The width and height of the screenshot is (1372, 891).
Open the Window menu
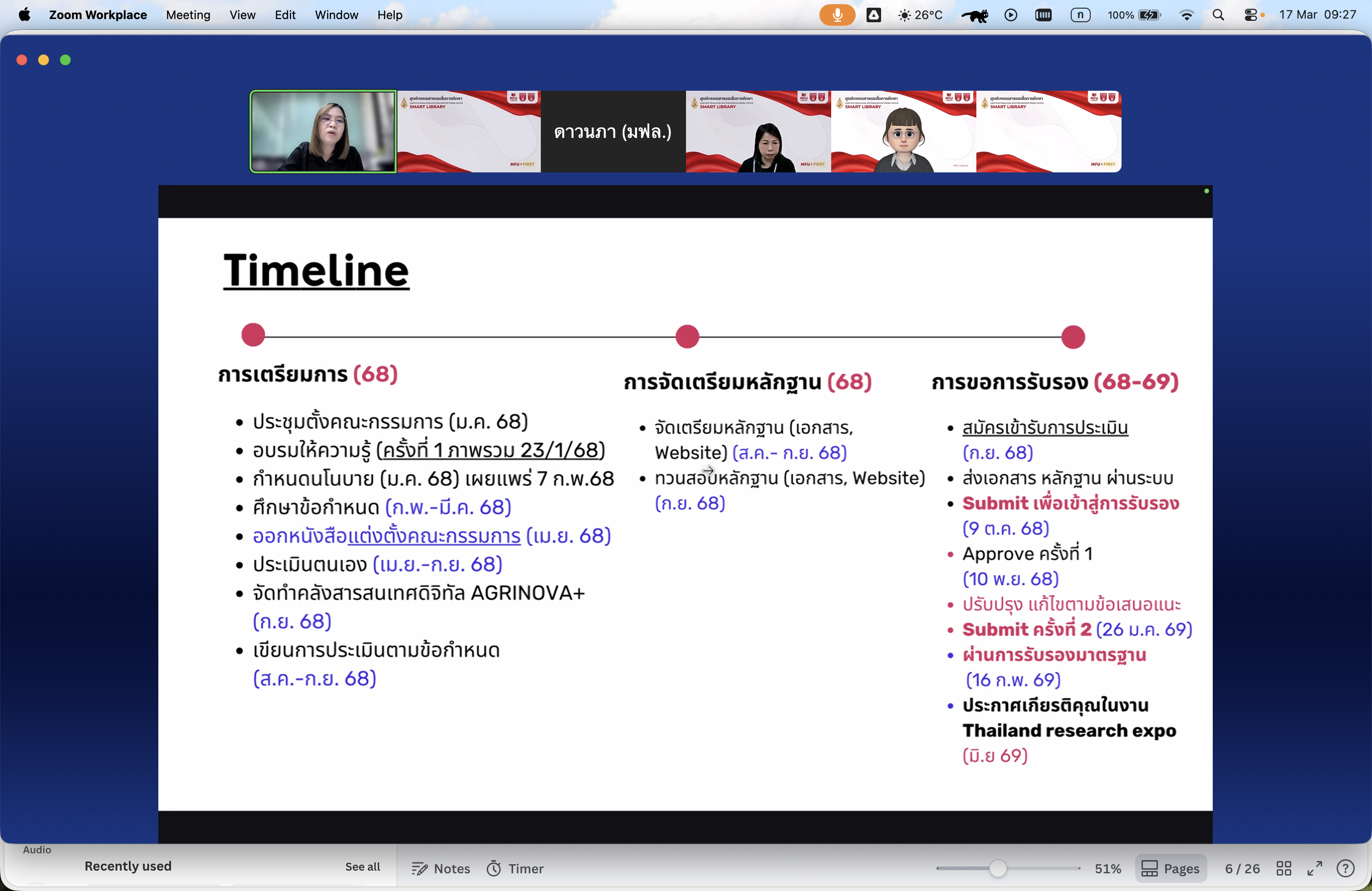(336, 15)
